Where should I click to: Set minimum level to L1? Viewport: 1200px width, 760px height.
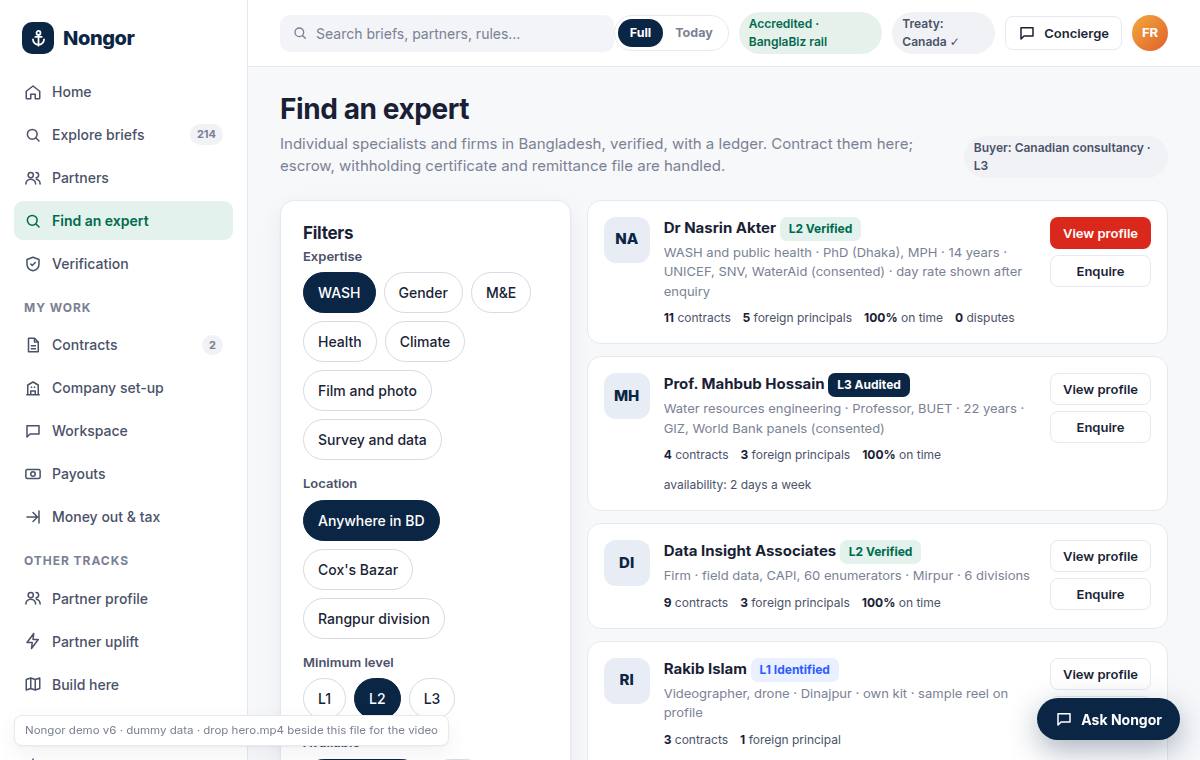coord(325,699)
